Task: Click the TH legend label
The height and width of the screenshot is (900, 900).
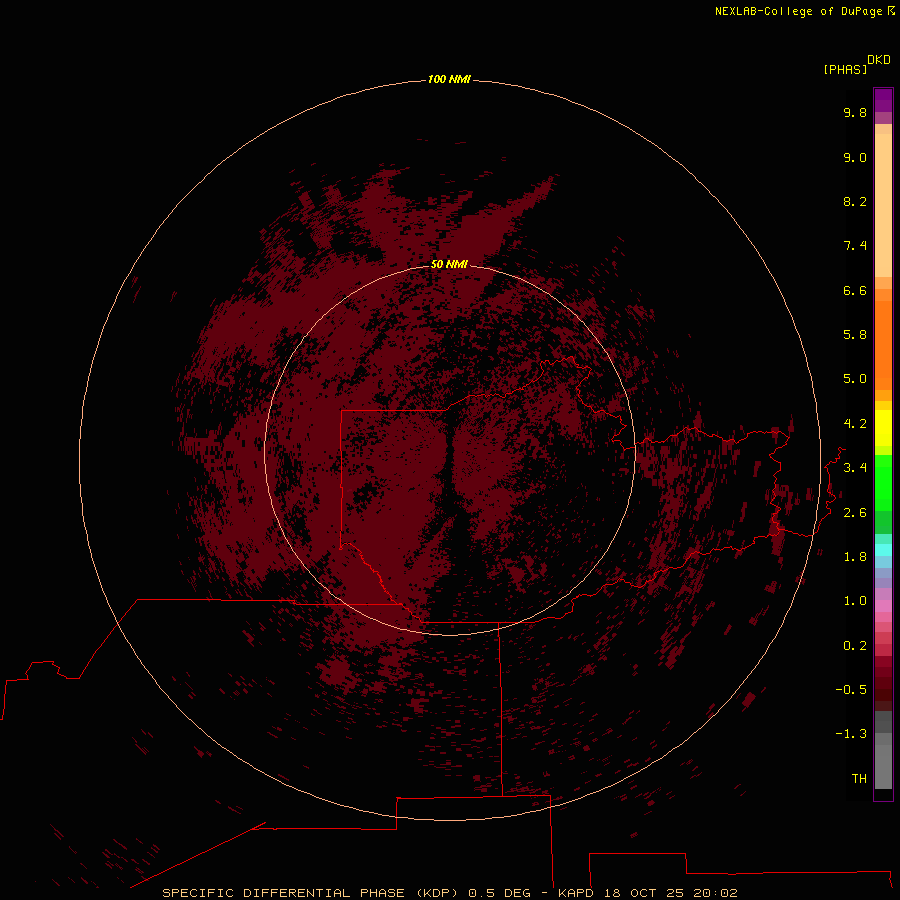Action: click(859, 779)
